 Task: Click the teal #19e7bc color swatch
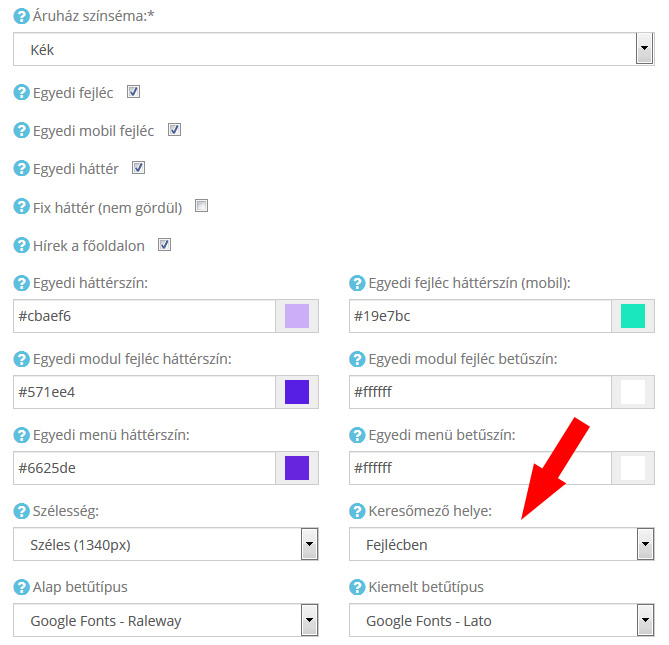pos(633,316)
